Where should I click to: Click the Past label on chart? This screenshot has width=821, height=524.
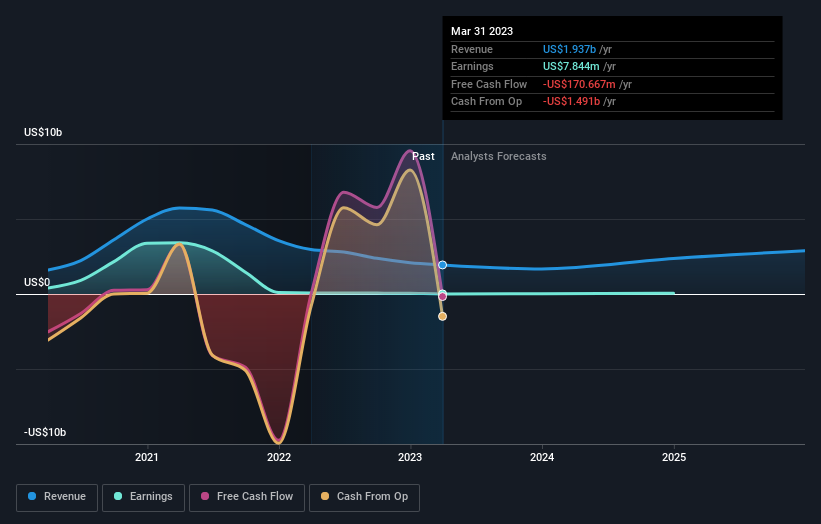pos(423,156)
